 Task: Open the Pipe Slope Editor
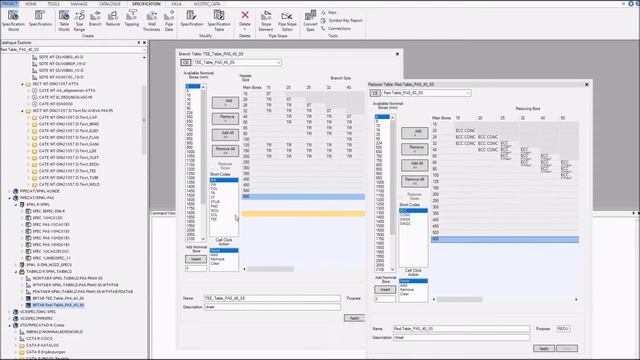[x=287, y=20]
